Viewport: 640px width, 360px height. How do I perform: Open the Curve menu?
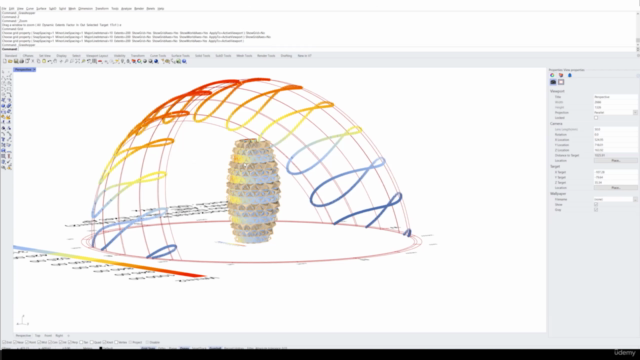click(30, 9)
